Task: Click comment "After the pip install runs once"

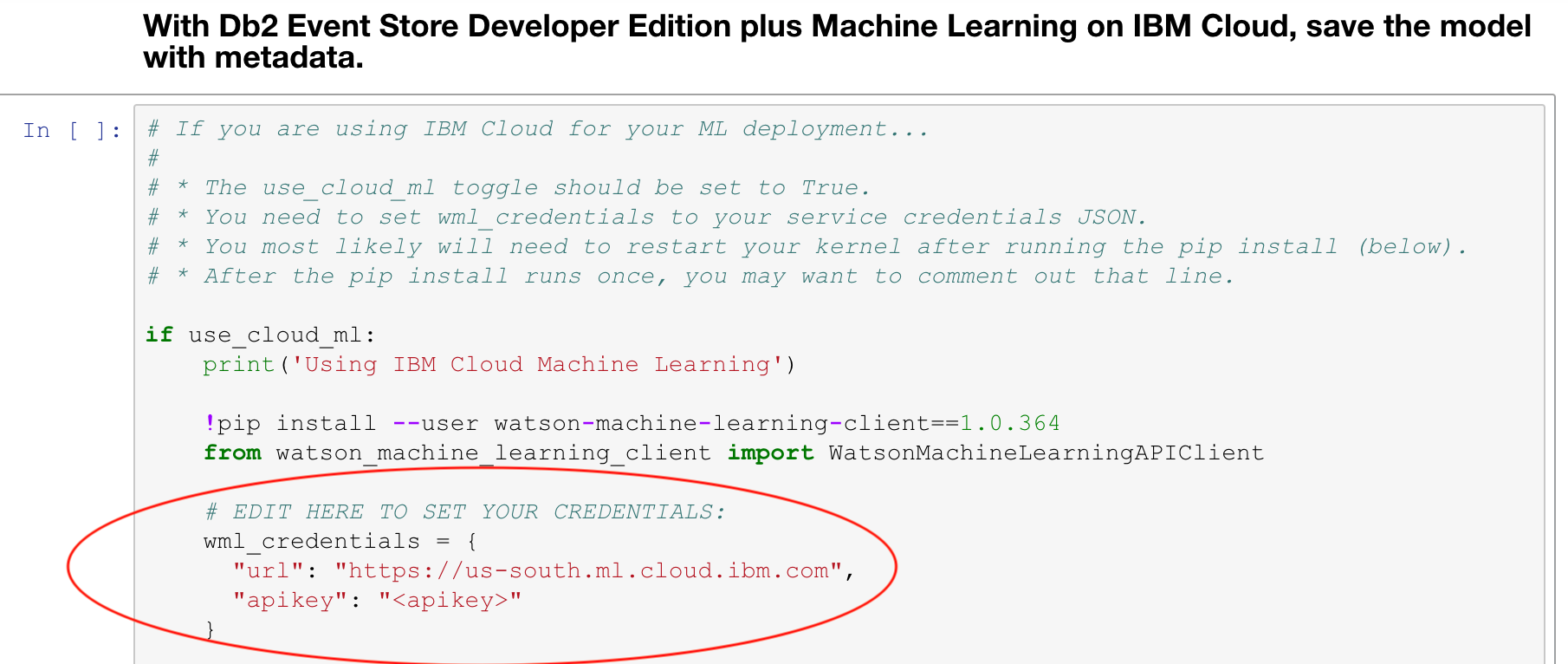Action: coord(690,277)
